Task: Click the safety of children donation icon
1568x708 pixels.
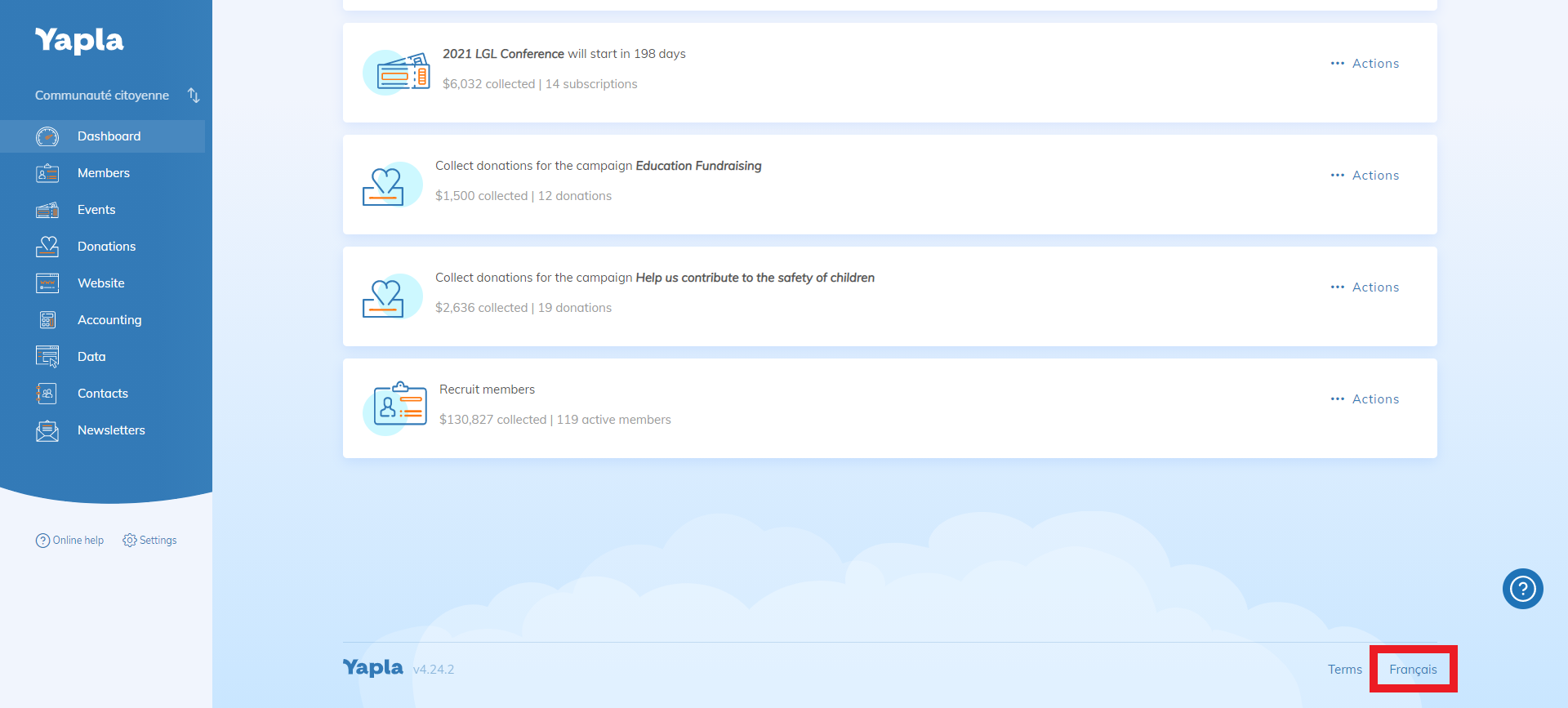Action: pyautogui.click(x=392, y=296)
